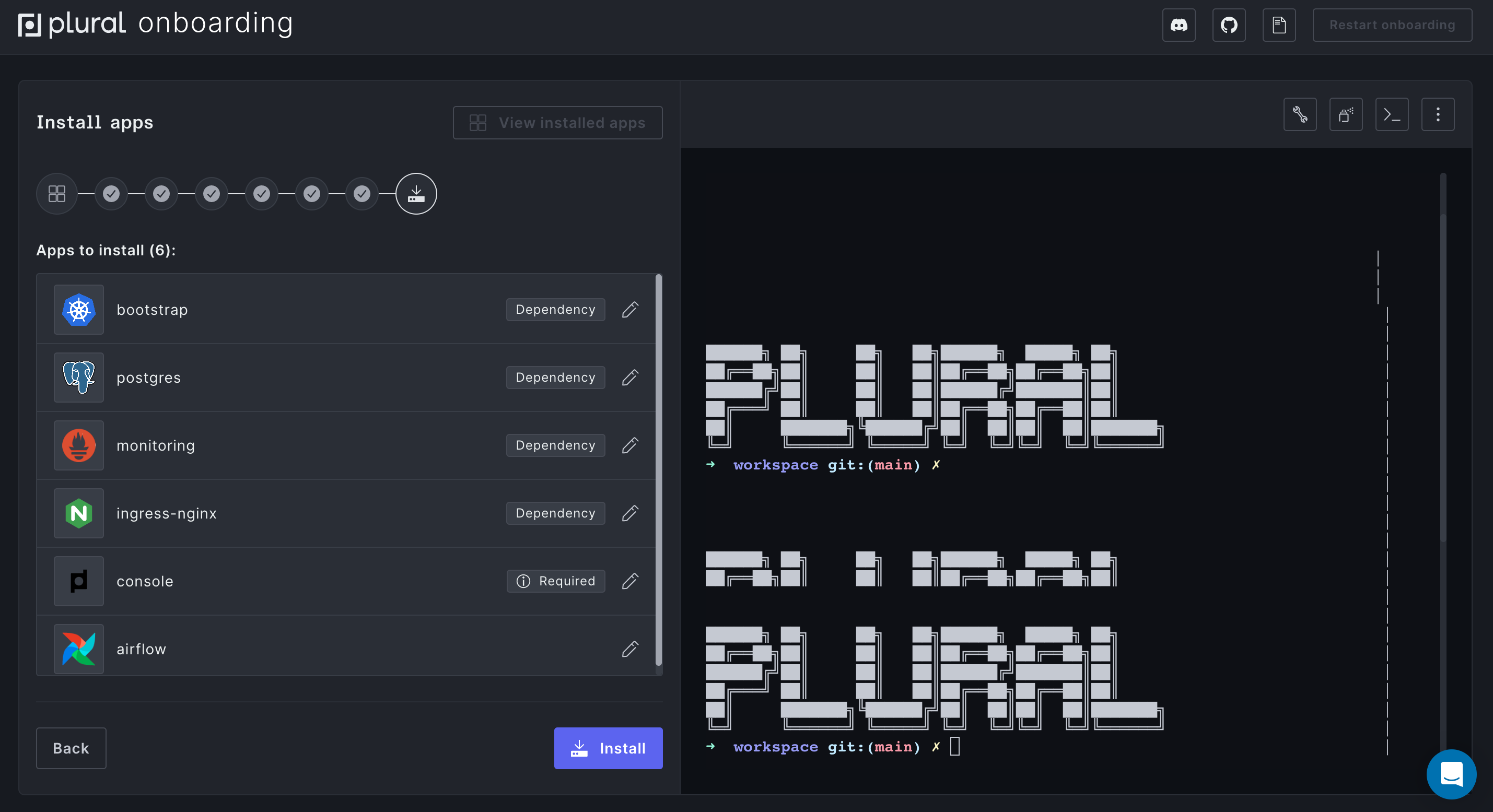Edit the monitoring app configuration

pyautogui.click(x=630, y=445)
